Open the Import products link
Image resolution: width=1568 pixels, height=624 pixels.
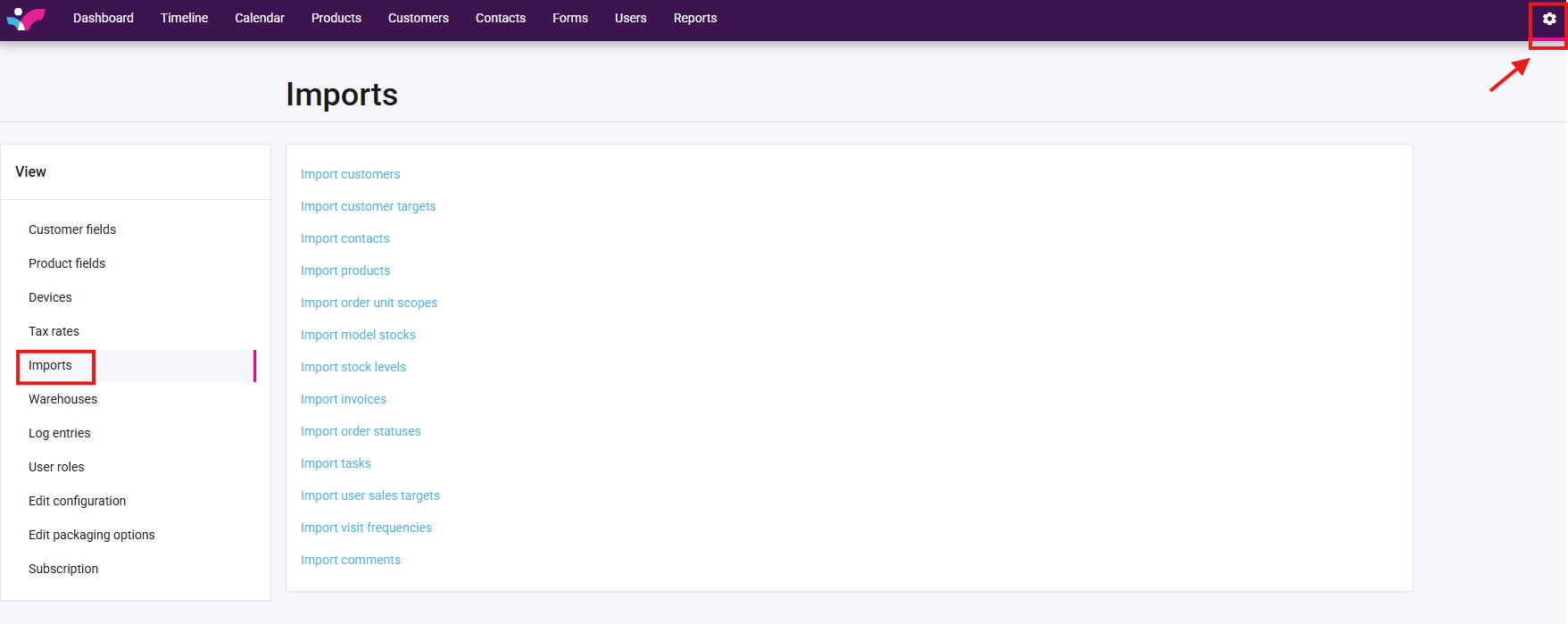click(345, 270)
